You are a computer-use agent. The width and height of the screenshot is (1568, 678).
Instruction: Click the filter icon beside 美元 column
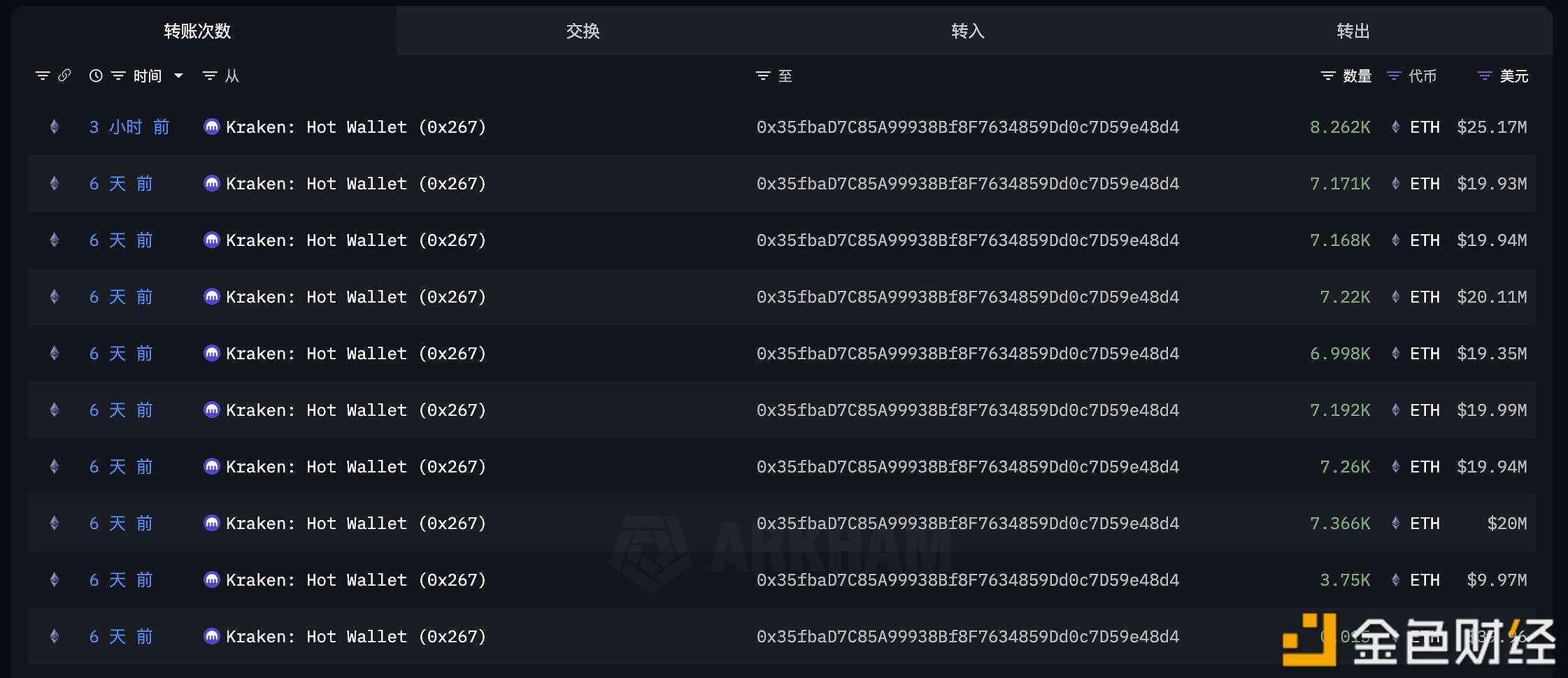(x=1484, y=75)
